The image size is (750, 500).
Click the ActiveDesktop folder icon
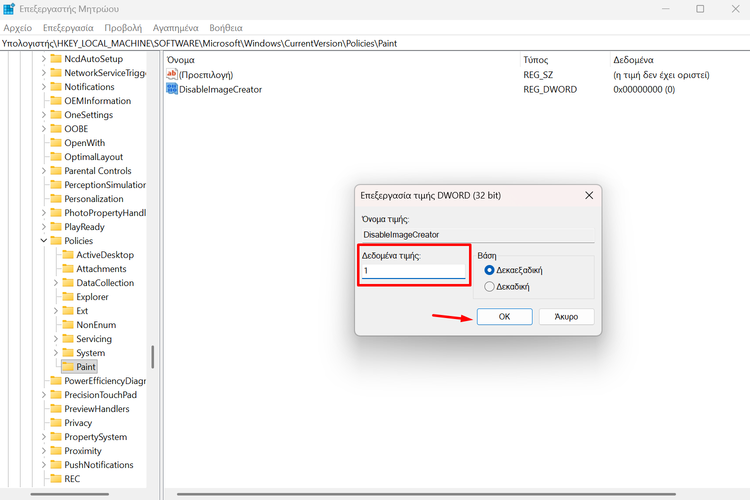coord(68,255)
